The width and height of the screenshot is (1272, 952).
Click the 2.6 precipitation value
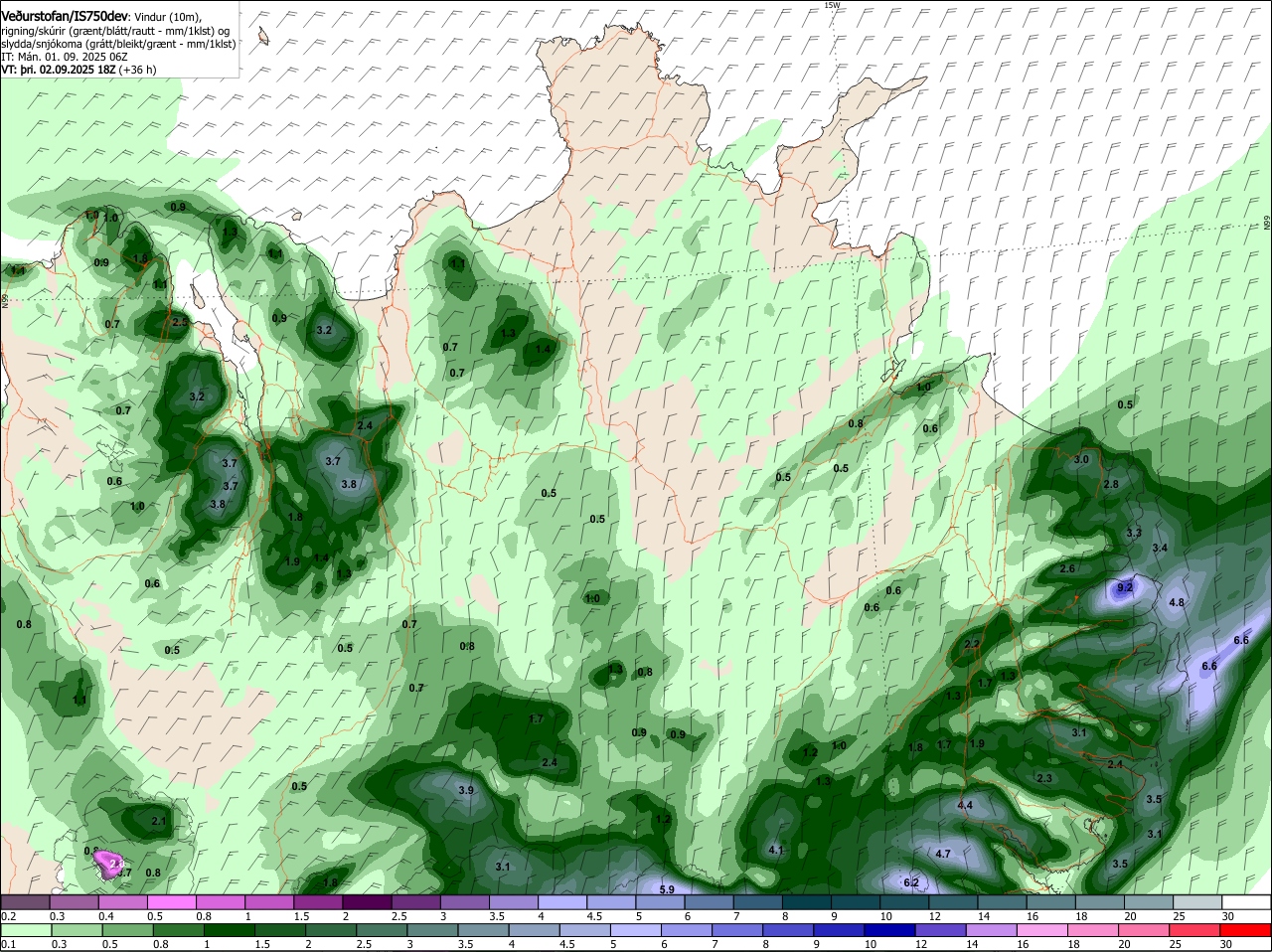(x=1067, y=569)
